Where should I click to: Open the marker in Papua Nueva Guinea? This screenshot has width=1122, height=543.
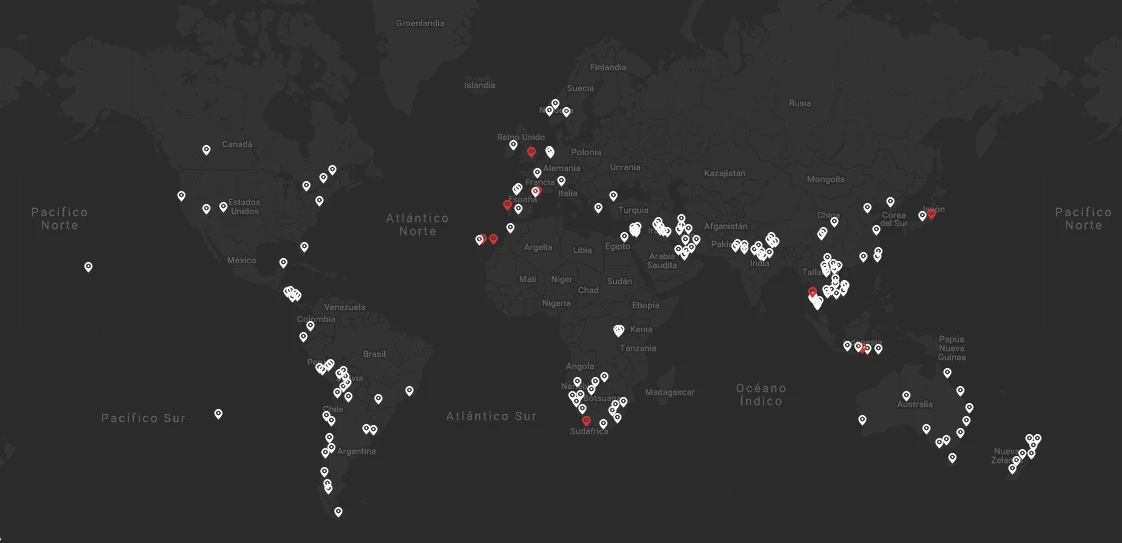(x=947, y=373)
